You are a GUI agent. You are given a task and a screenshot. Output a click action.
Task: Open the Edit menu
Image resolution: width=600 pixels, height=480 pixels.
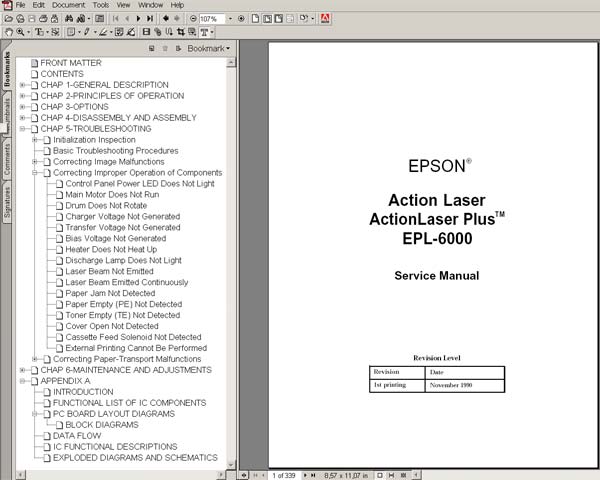tap(38, 5)
